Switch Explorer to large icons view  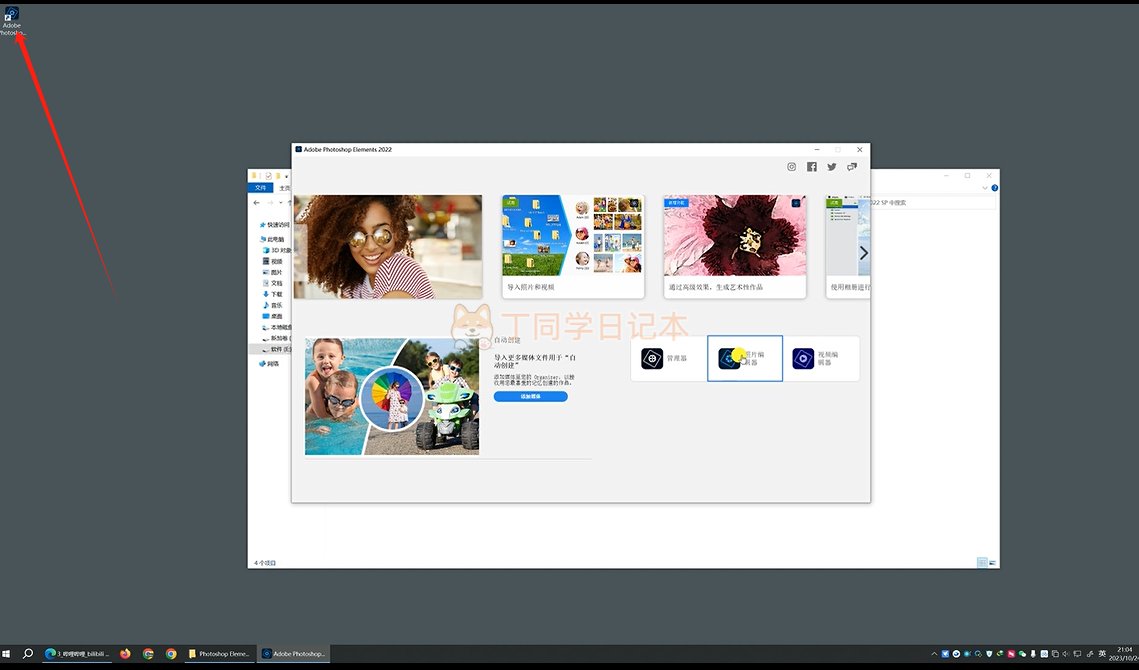click(992, 562)
